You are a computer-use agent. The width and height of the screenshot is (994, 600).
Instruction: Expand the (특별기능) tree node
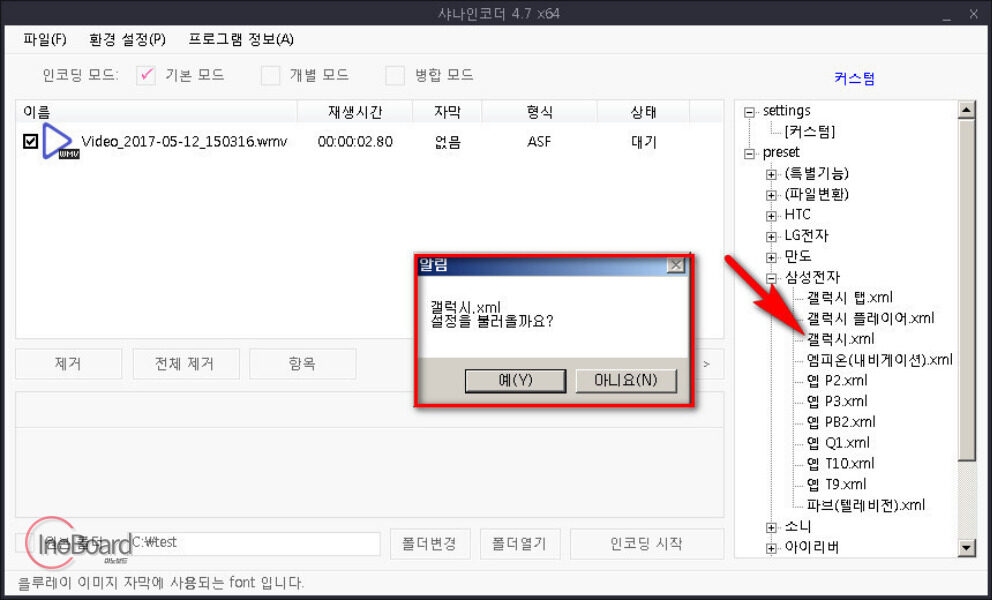tap(771, 175)
